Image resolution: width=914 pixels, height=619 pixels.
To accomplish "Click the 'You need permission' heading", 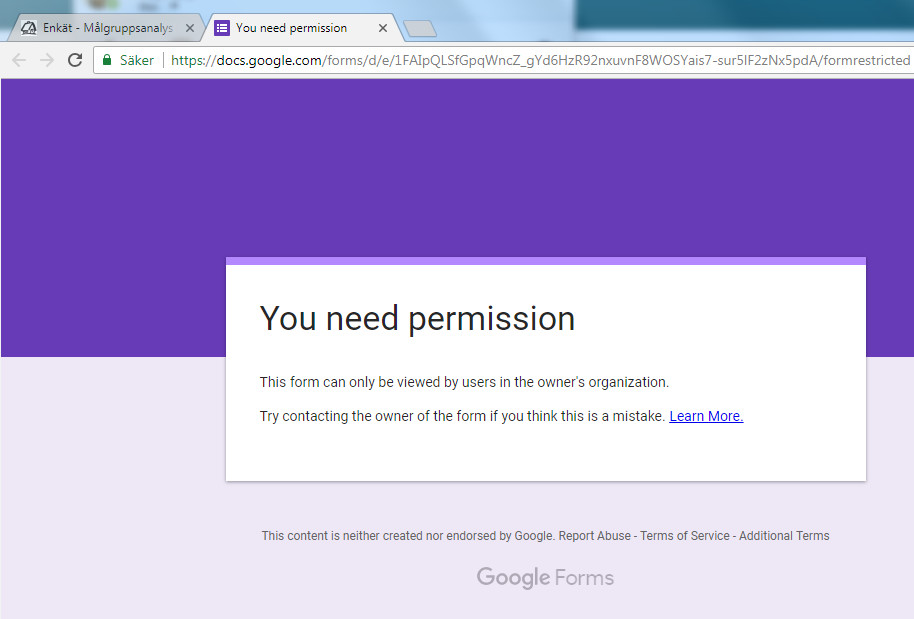I will 417,318.
